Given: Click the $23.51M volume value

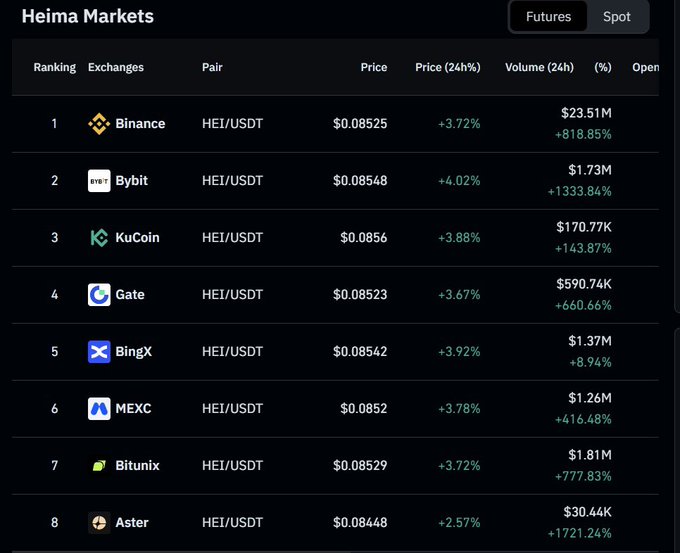Looking at the screenshot, I should click(586, 113).
